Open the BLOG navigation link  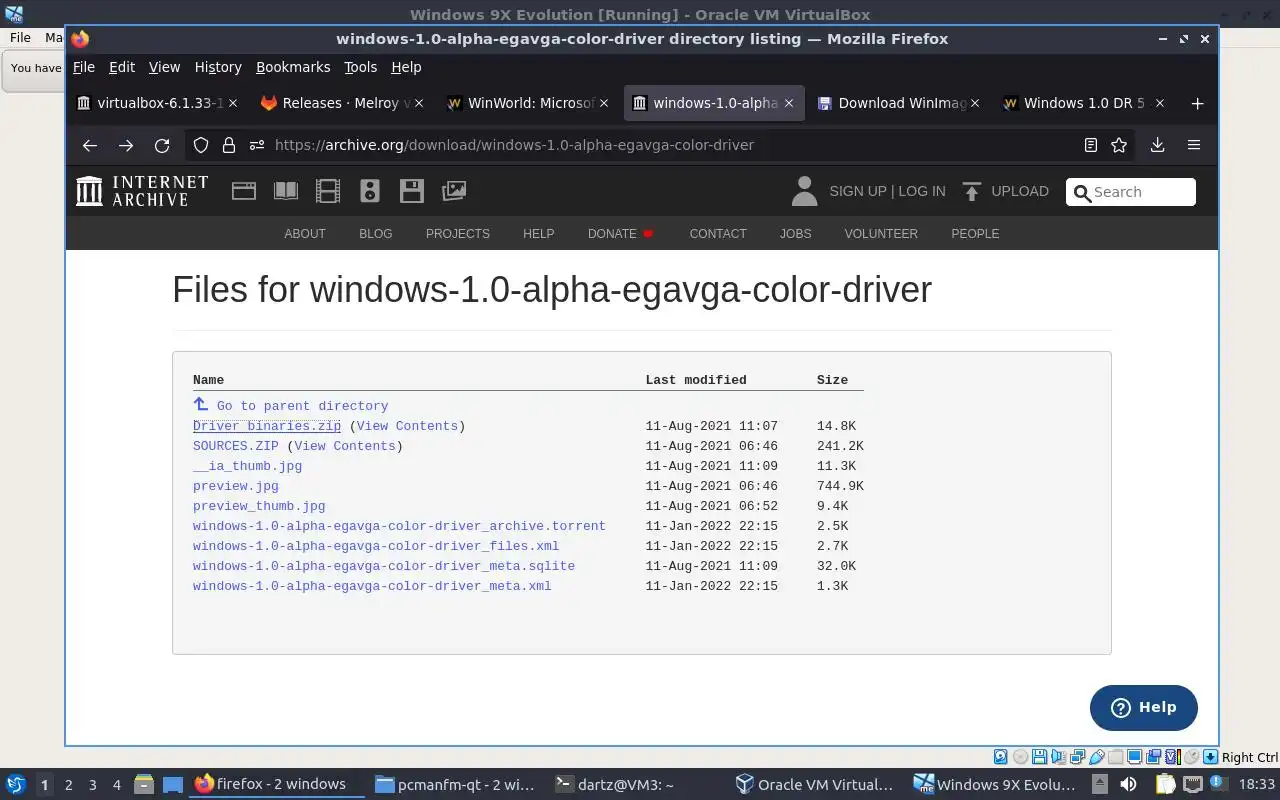pos(376,233)
